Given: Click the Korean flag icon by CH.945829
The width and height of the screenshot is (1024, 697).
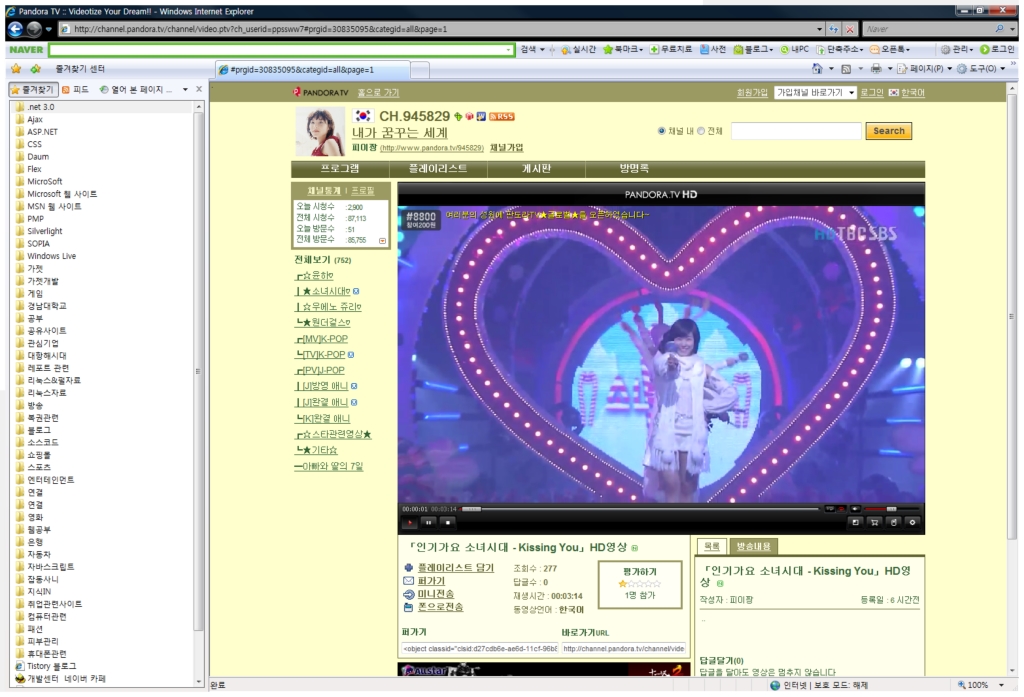Looking at the screenshot, I should (x=362, y=116).
